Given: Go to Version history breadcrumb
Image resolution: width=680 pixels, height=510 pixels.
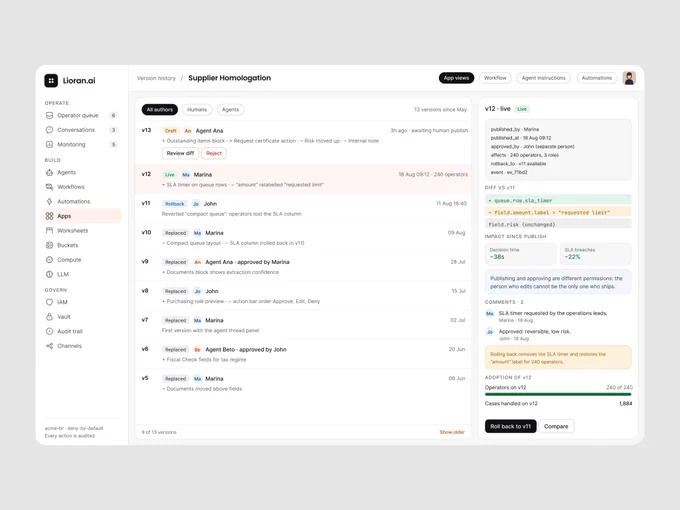Looking at the screenshot, I should (156, 78).
